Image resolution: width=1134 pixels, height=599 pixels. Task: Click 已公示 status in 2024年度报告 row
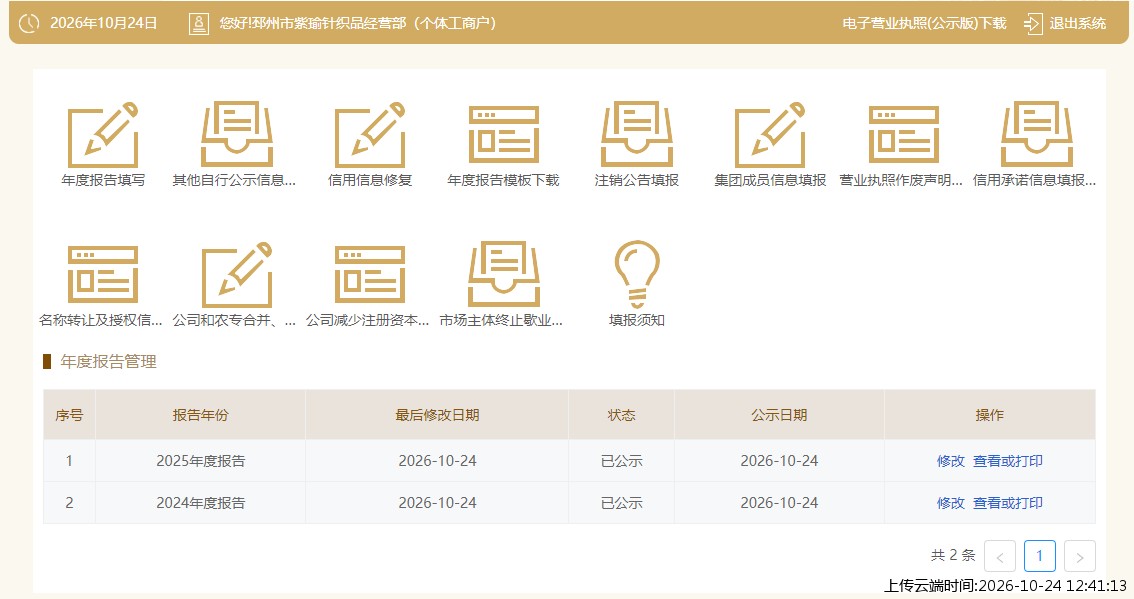point(621,503)
